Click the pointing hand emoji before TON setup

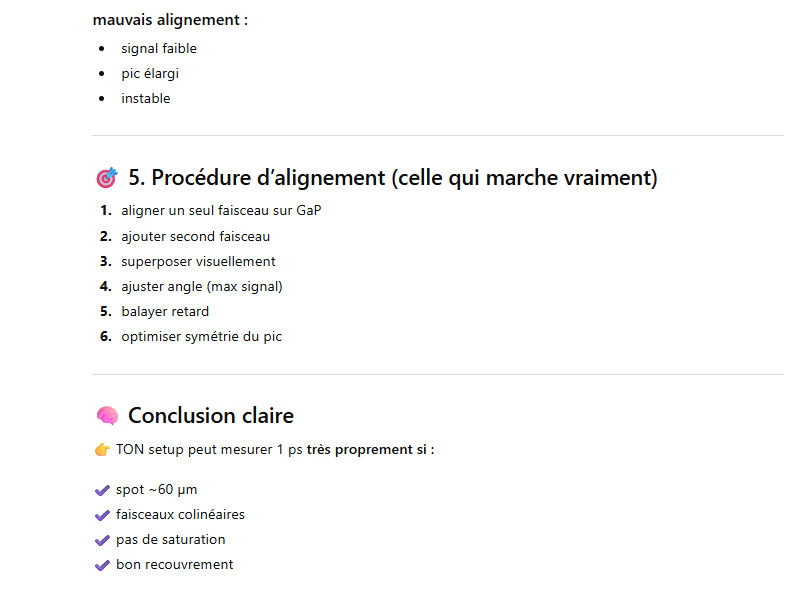click(x=102, y=450)
